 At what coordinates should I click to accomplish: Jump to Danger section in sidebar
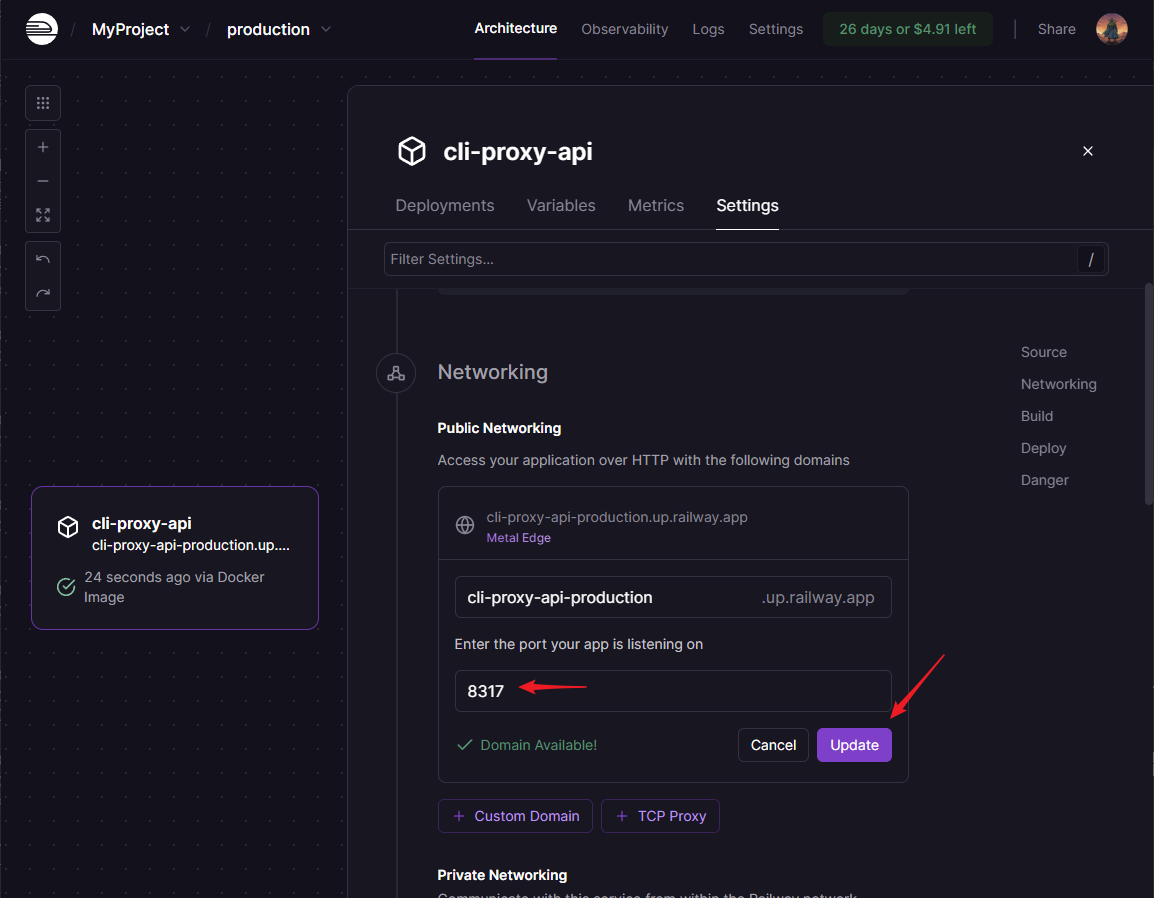[1044, 480]
